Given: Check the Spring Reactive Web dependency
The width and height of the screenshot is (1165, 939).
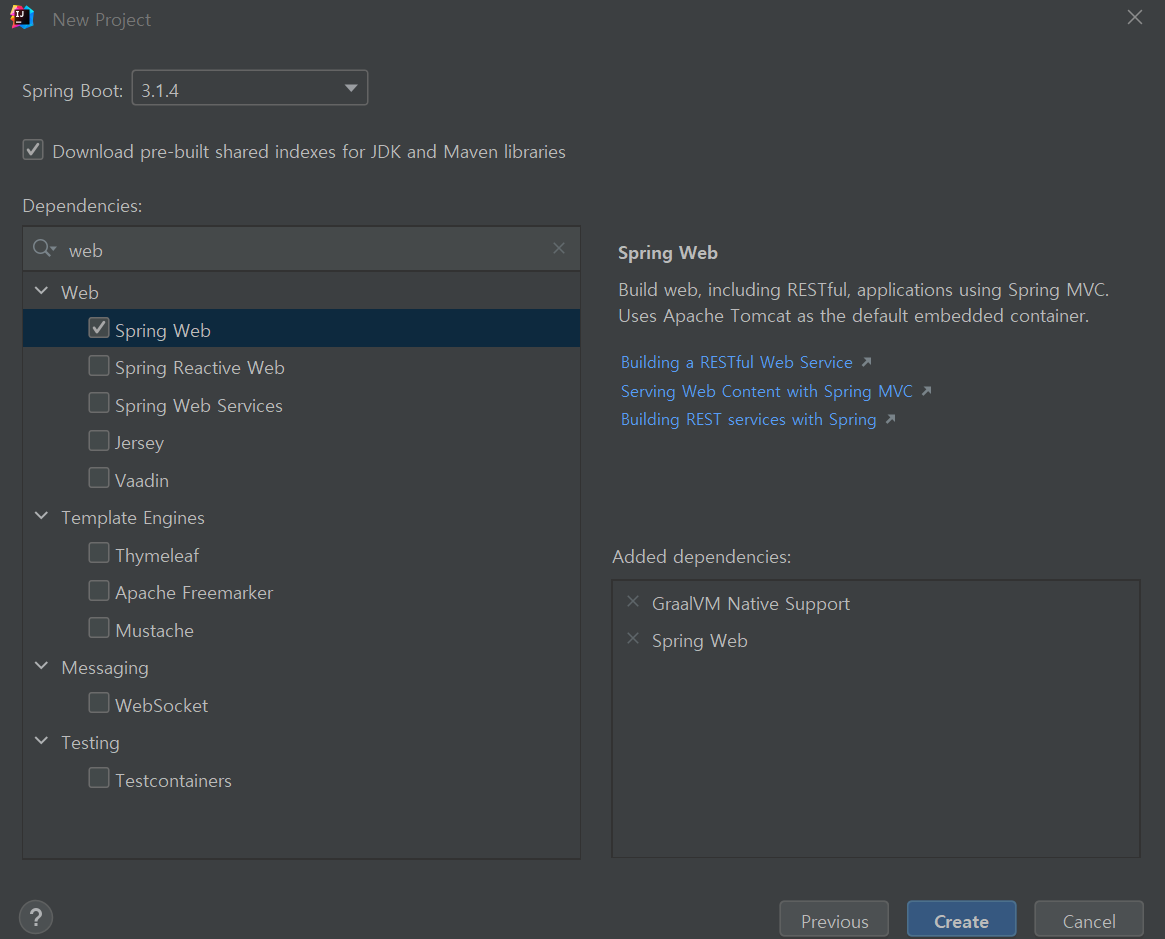Looking at the screenshot, I should [x=99, y=365].
